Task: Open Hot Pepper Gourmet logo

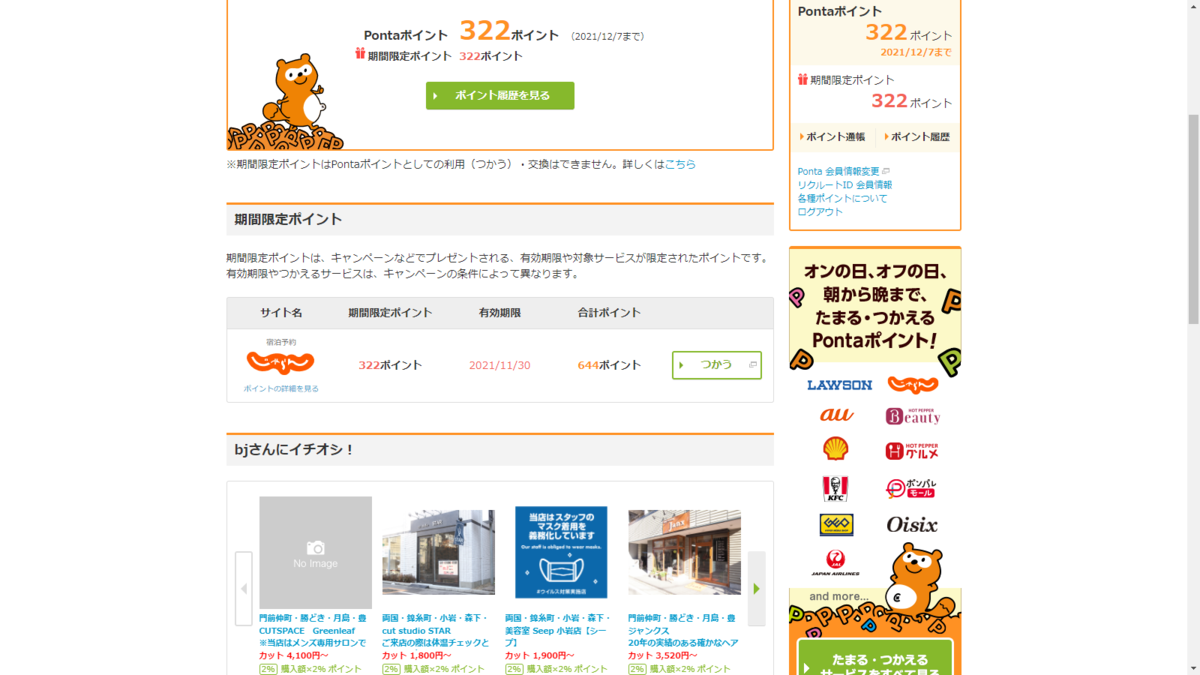Action: pos(912,451)
